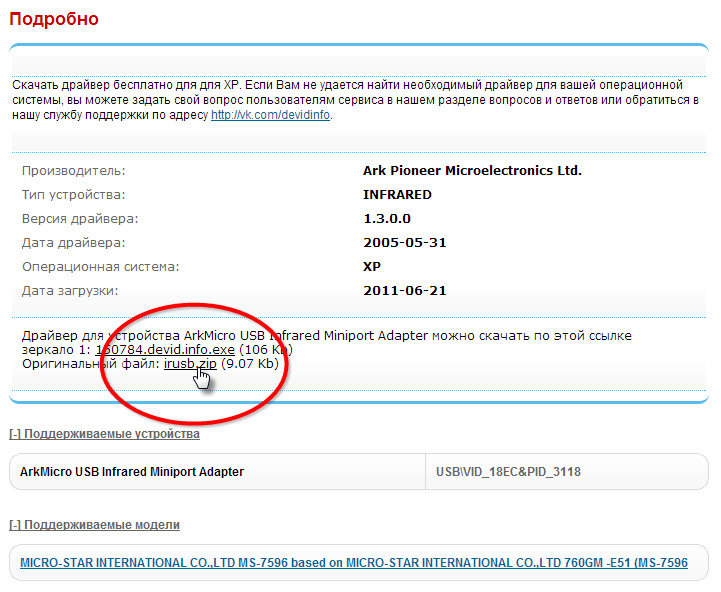721x592 pixels.
Task: Open the MICRO-STAR MS-7596 model link
Action: pyautogui.click(x=354, y=563)
